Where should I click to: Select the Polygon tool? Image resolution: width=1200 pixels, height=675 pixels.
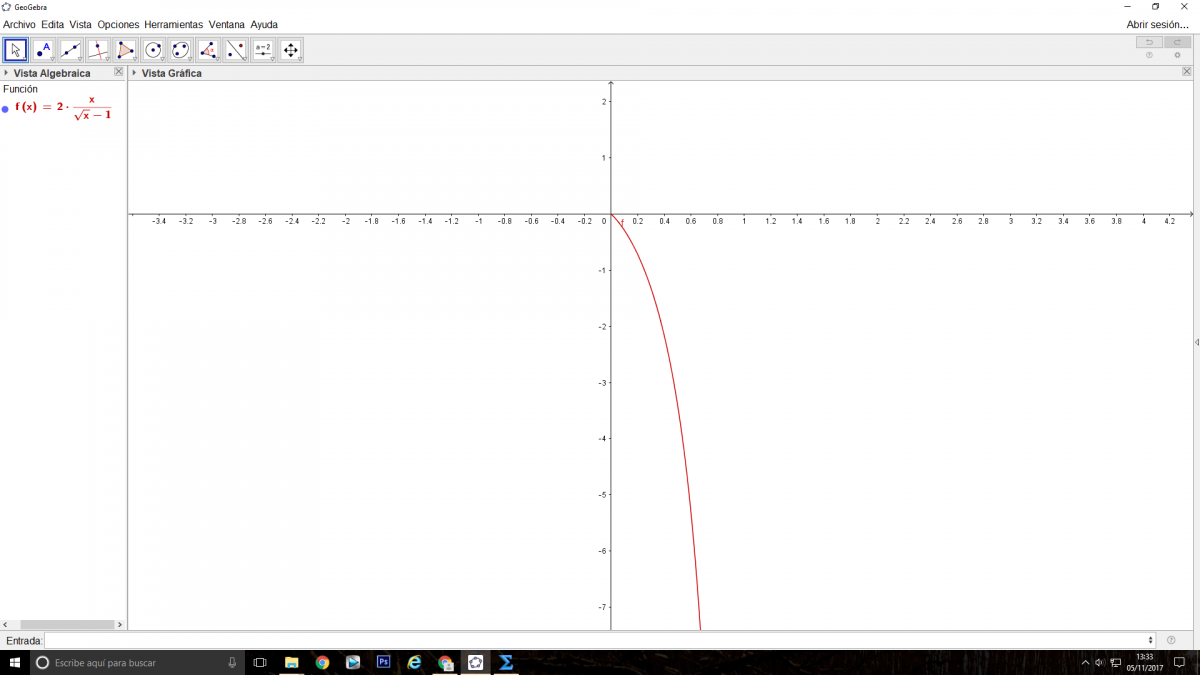(x=126, y=50)
